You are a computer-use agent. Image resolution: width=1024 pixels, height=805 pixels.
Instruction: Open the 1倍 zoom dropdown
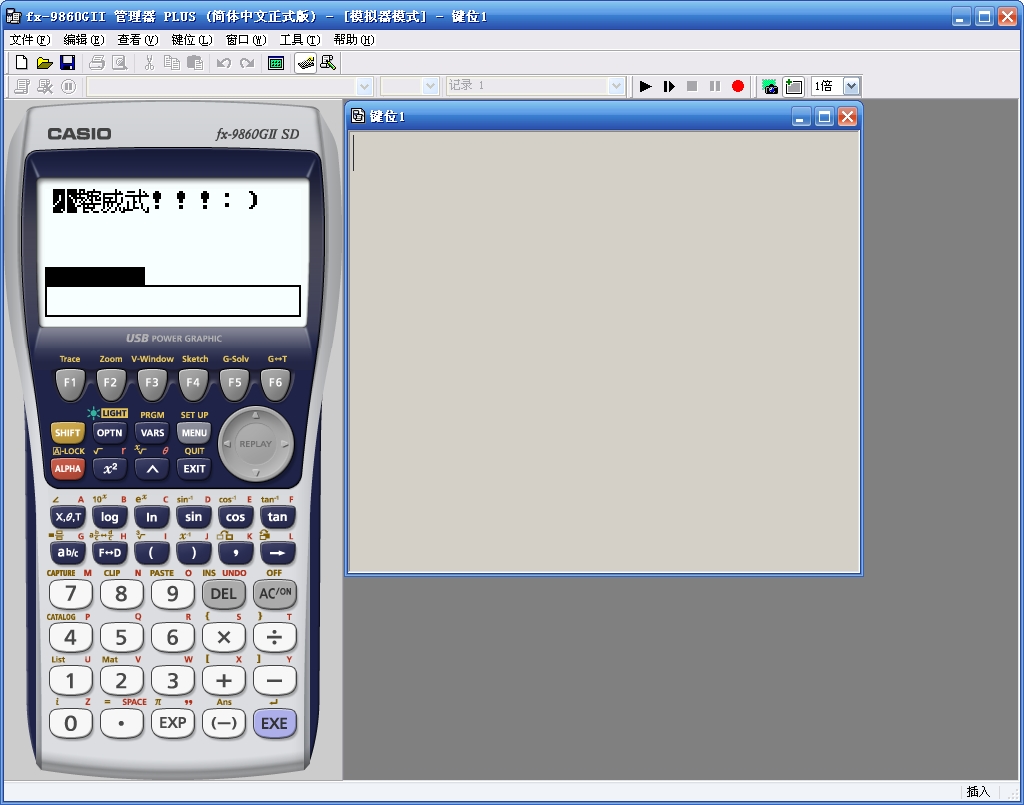tap(851, 86)
